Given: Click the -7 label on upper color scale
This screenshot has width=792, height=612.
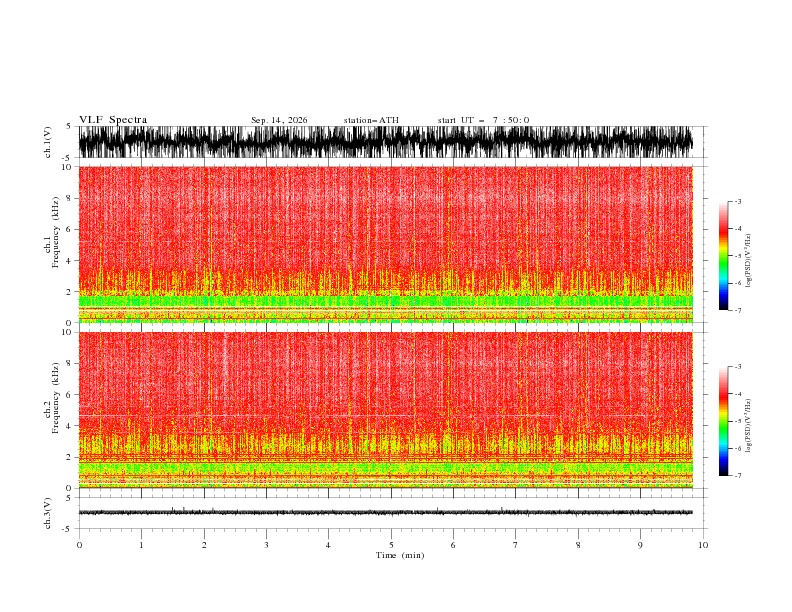Looking at the screenshot, I should pos(737,310).
